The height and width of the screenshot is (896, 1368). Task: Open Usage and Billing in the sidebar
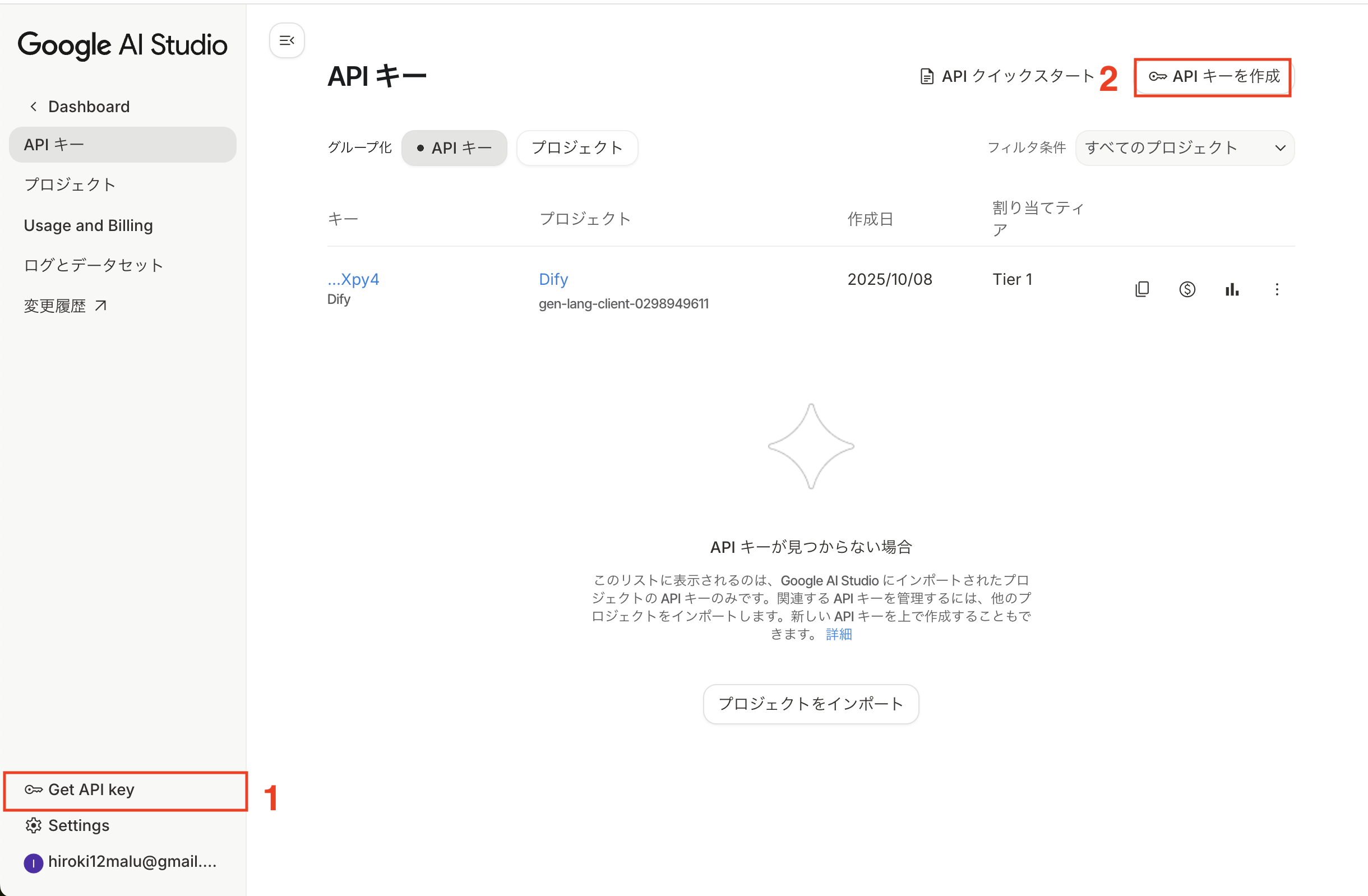click(x=89, y=225)
